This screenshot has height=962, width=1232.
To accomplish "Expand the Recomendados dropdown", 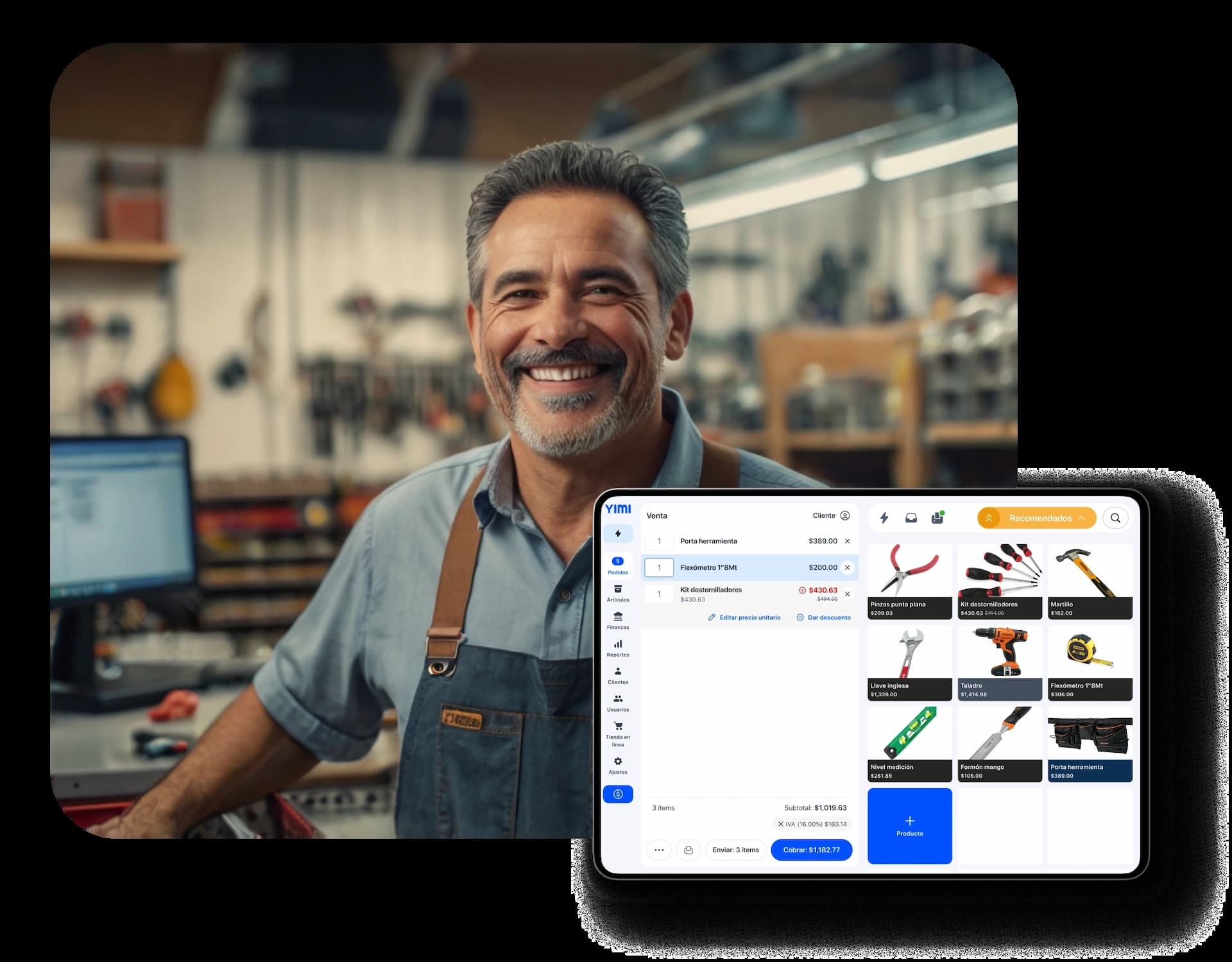I will (1036, 518).
